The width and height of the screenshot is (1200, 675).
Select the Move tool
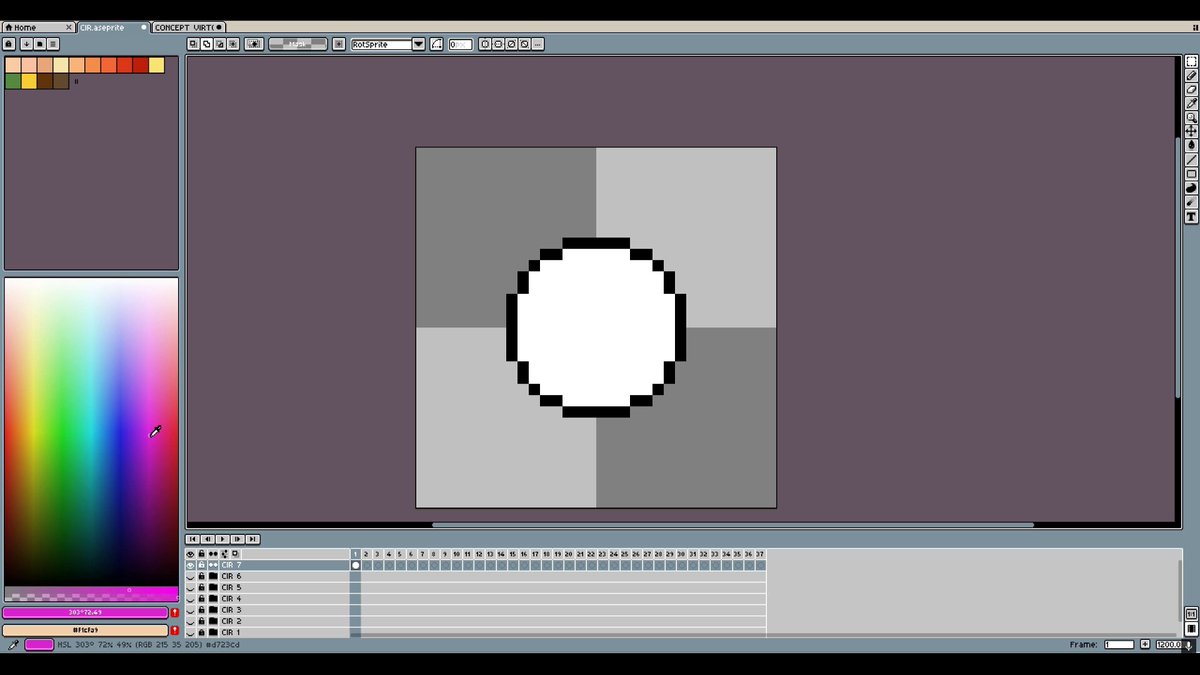point(1191,131)
